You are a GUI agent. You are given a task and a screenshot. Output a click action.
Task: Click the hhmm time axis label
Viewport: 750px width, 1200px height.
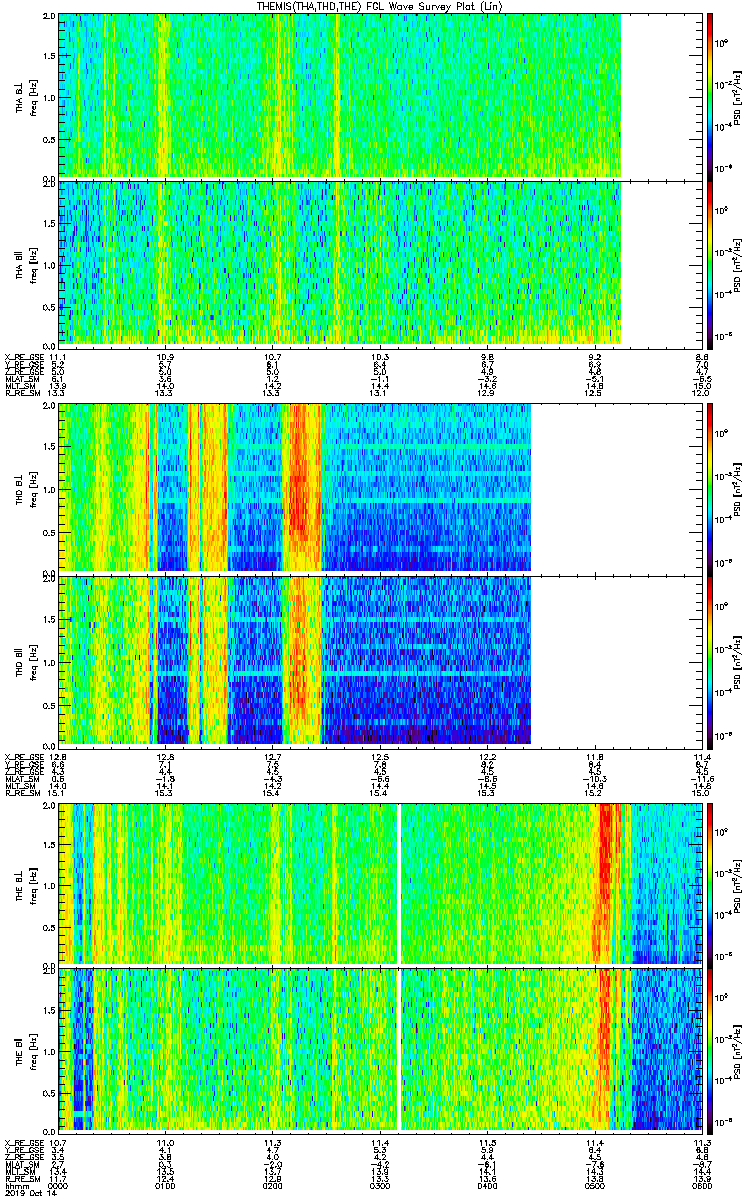click(x=15, y=1184)
